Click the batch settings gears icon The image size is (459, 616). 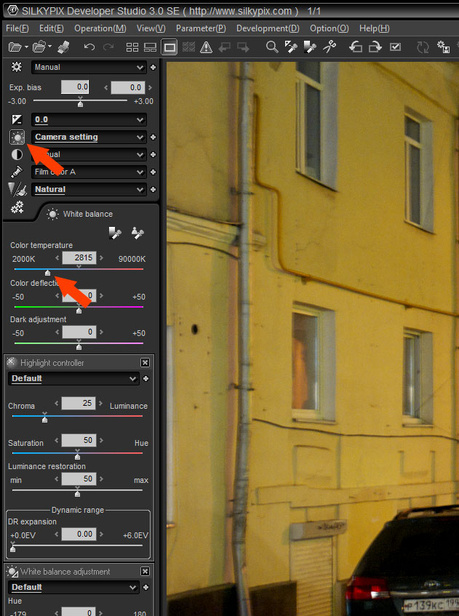[x=444, y=47]
